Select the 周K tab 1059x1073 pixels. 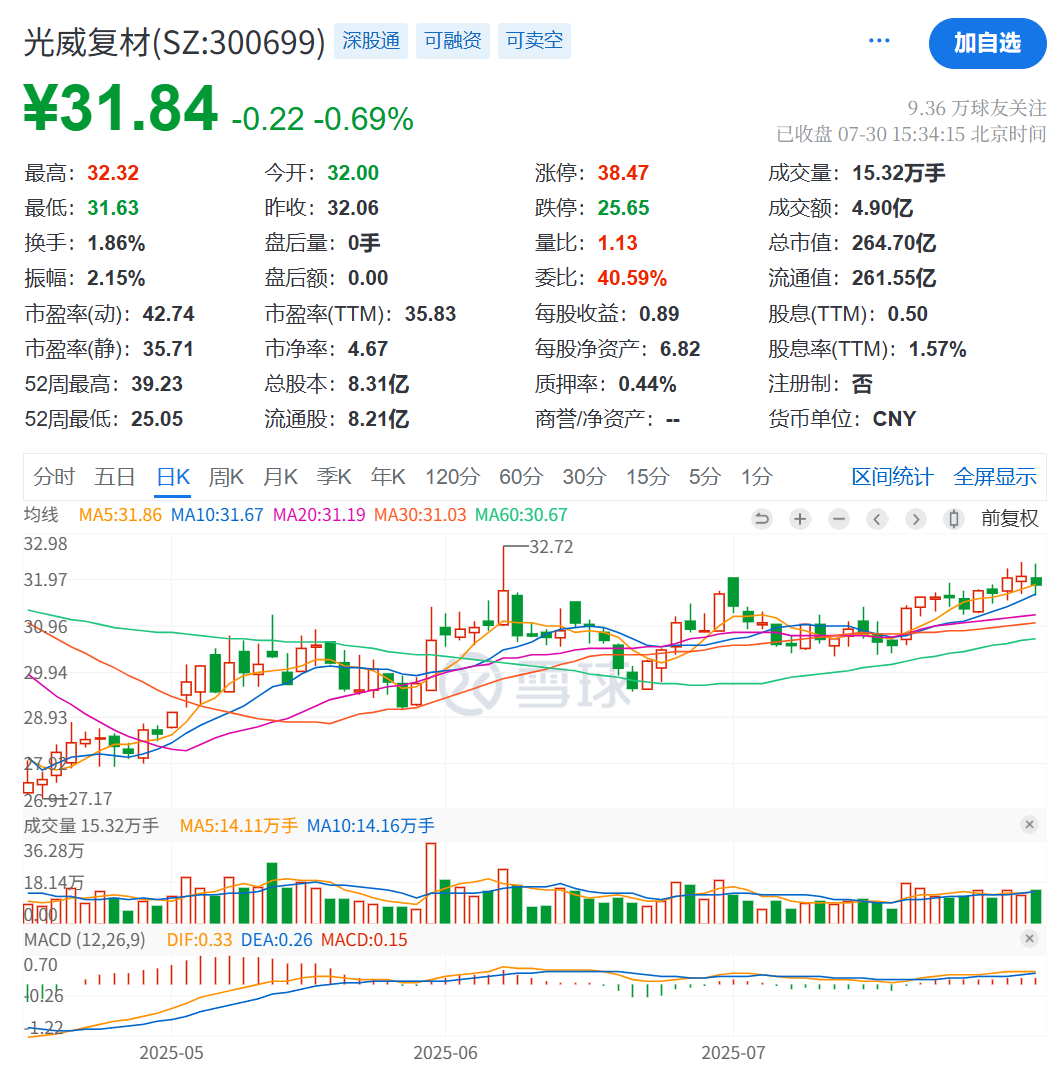point(226,477)
